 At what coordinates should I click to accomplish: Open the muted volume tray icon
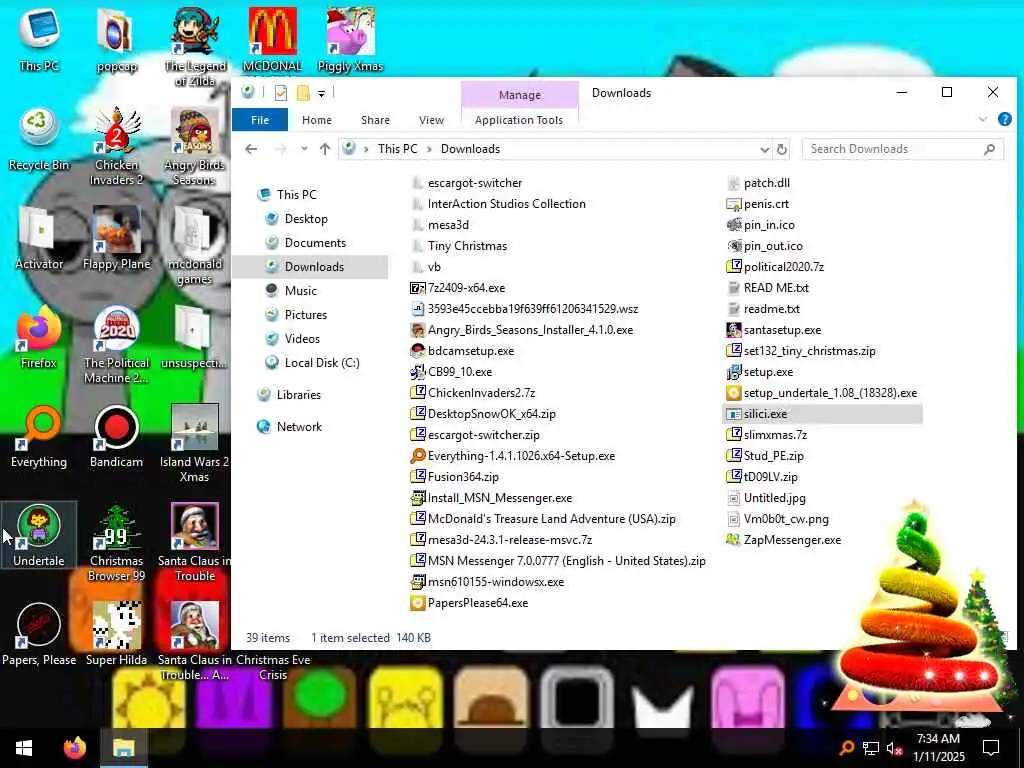click(895, 748)
